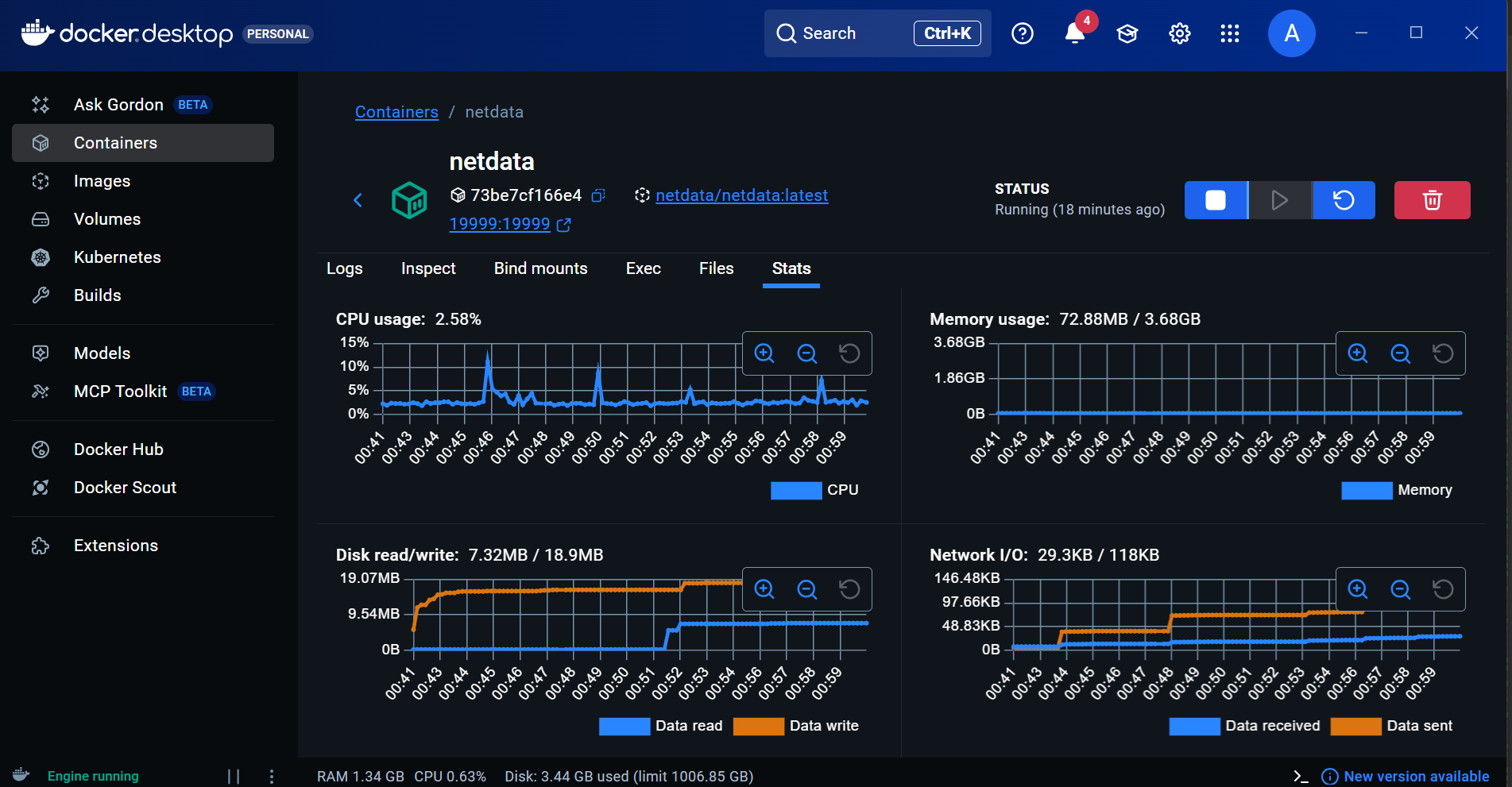Delete the netdata container
Image resolution: width=1512 pixels, height=787 pixels.
coord(1432,200)
